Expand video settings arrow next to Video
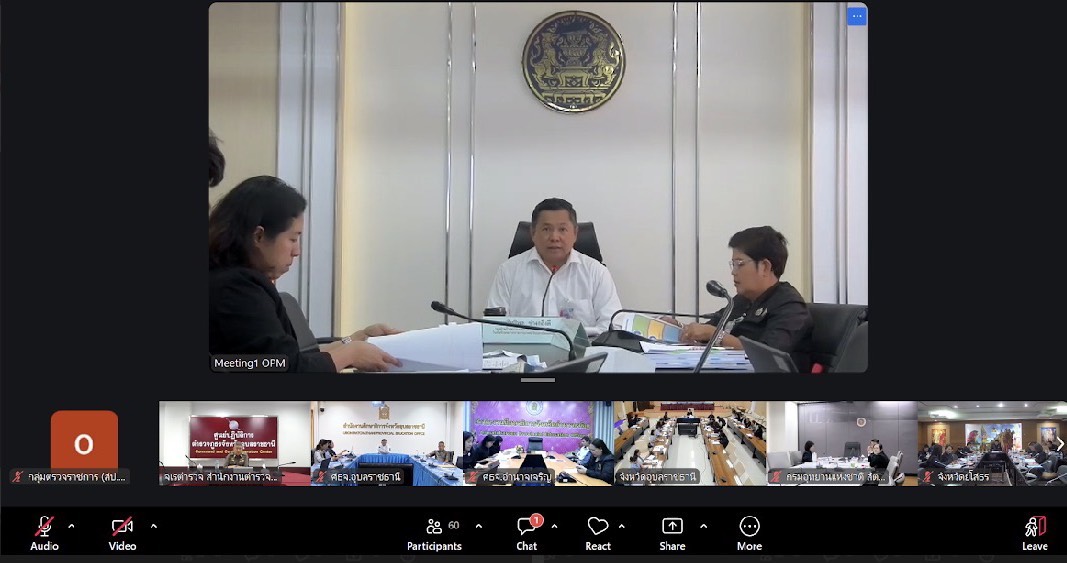This screenshot has height=563, width=1067. [x=153, y=525]
